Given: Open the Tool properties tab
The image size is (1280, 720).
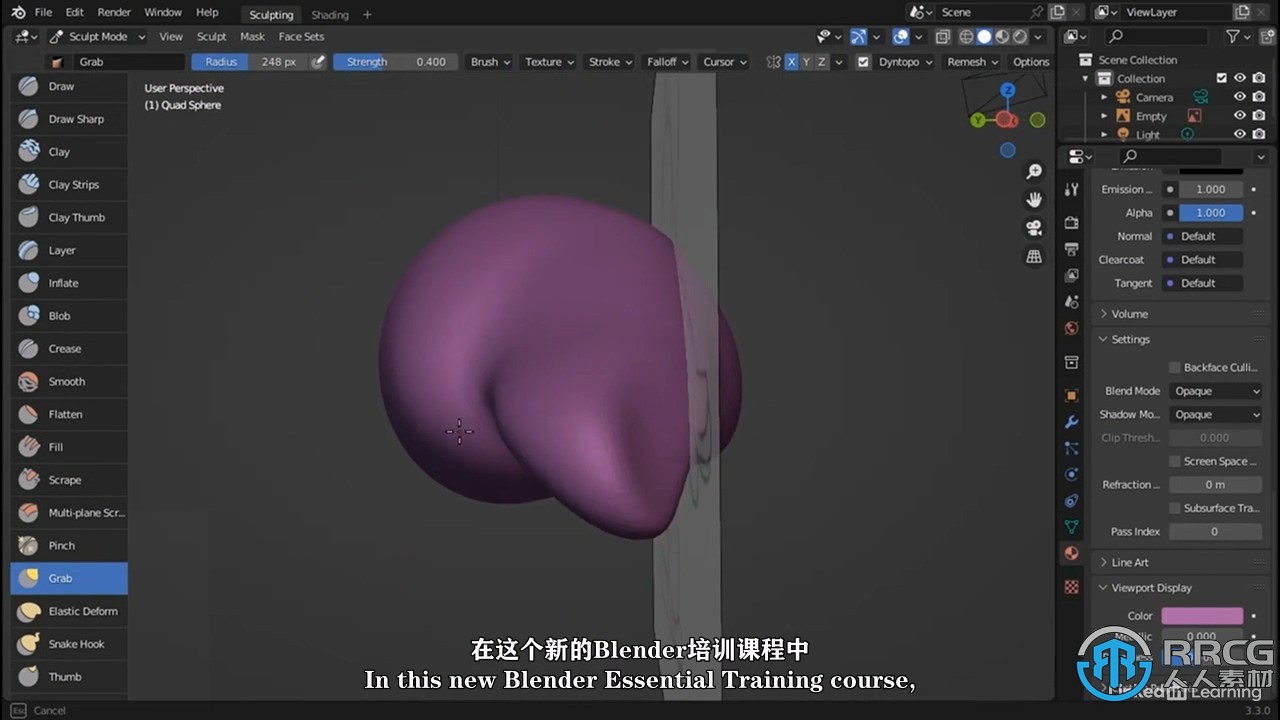Looking at the screenshot, I should coord(1072,190).
